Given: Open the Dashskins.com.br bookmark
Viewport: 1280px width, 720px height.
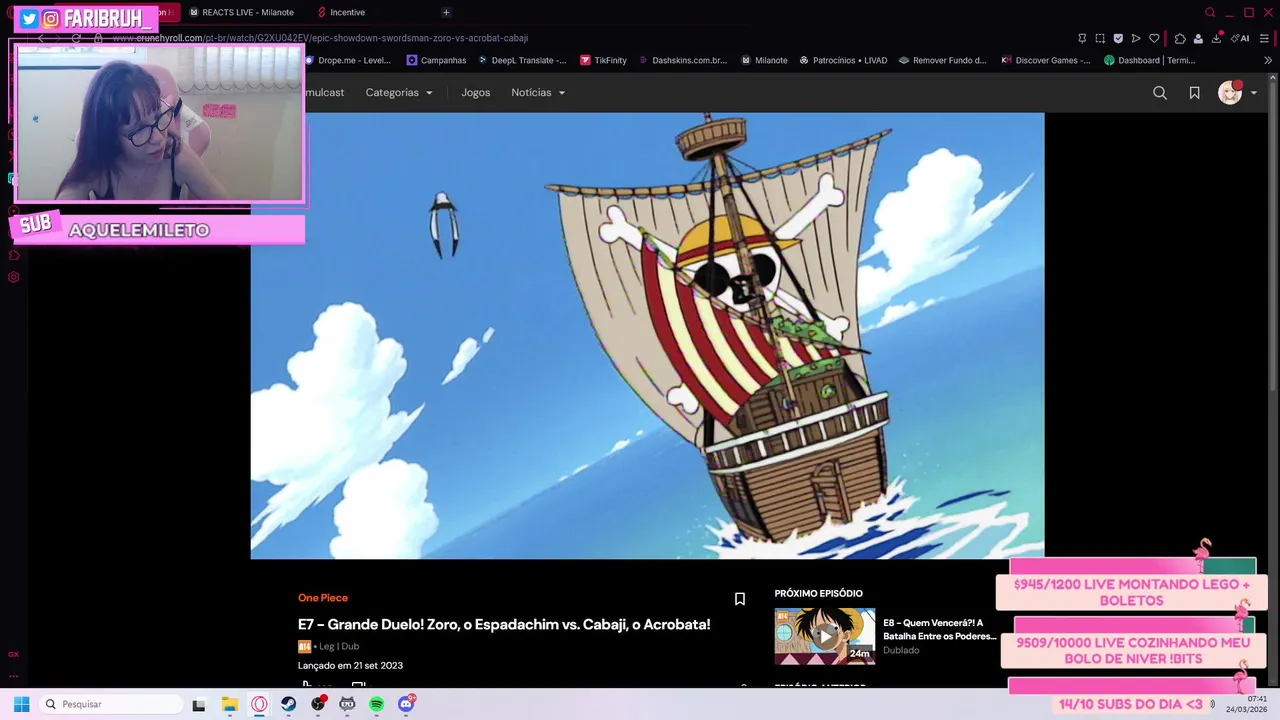Looking at the screenshot, I should (682, 60).
